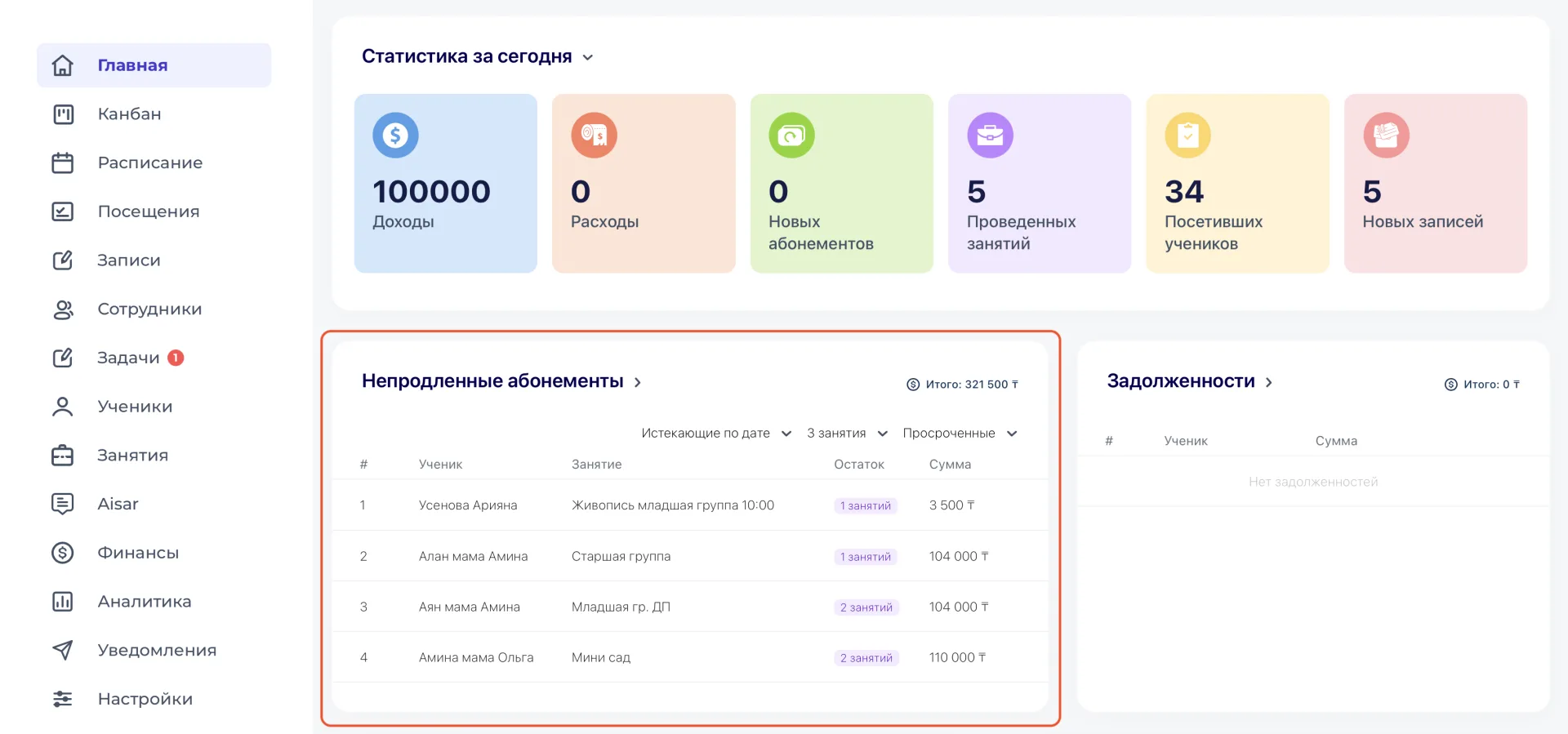1568x734 pixels.
Task: Click 2 занятий badge in Аян мама Амина row
Action: pos(866,607)
